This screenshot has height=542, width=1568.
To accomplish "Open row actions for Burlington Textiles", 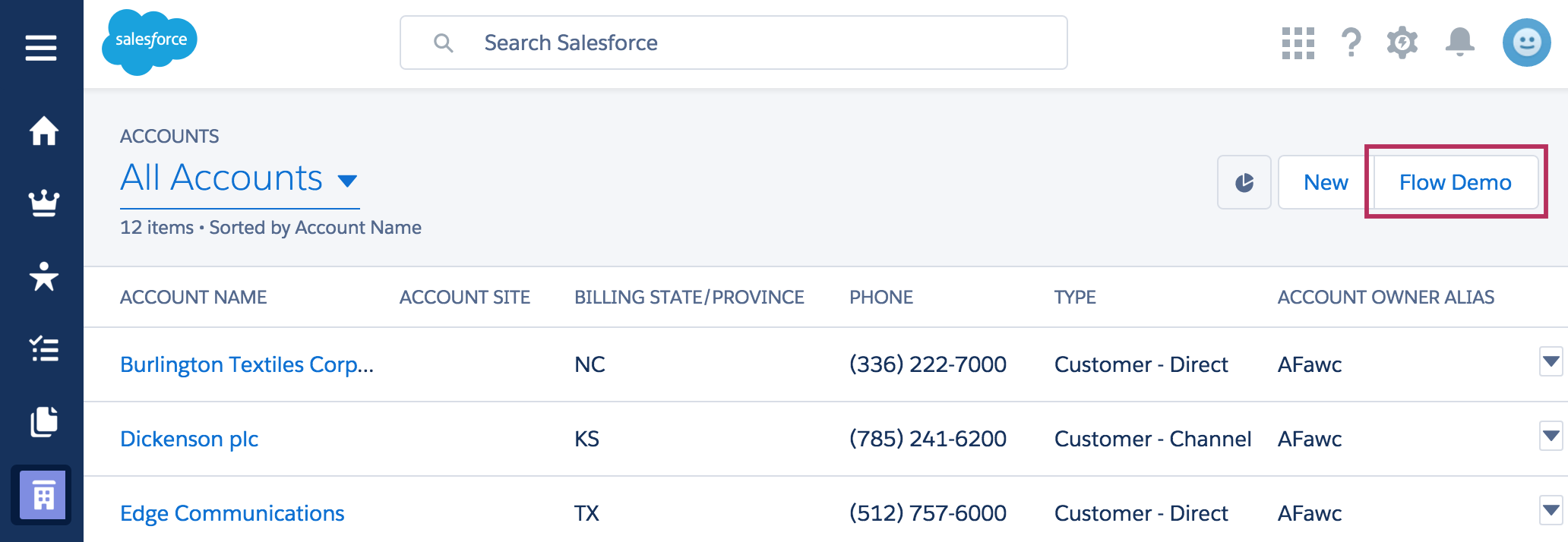I will point(1551,361).
